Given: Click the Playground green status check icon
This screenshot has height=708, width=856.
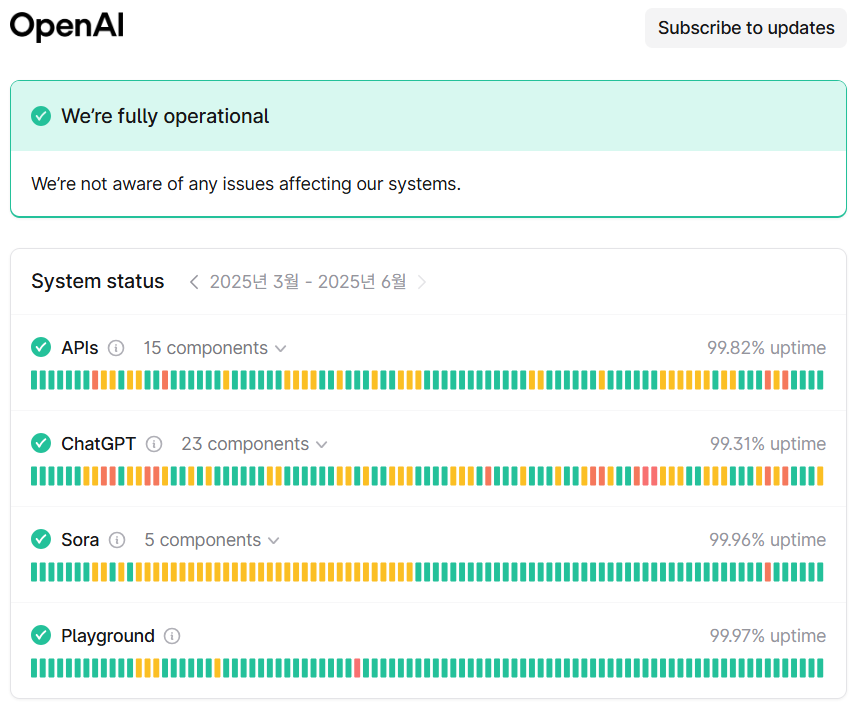Looking at the screenshot, I should tap(41, 635).
